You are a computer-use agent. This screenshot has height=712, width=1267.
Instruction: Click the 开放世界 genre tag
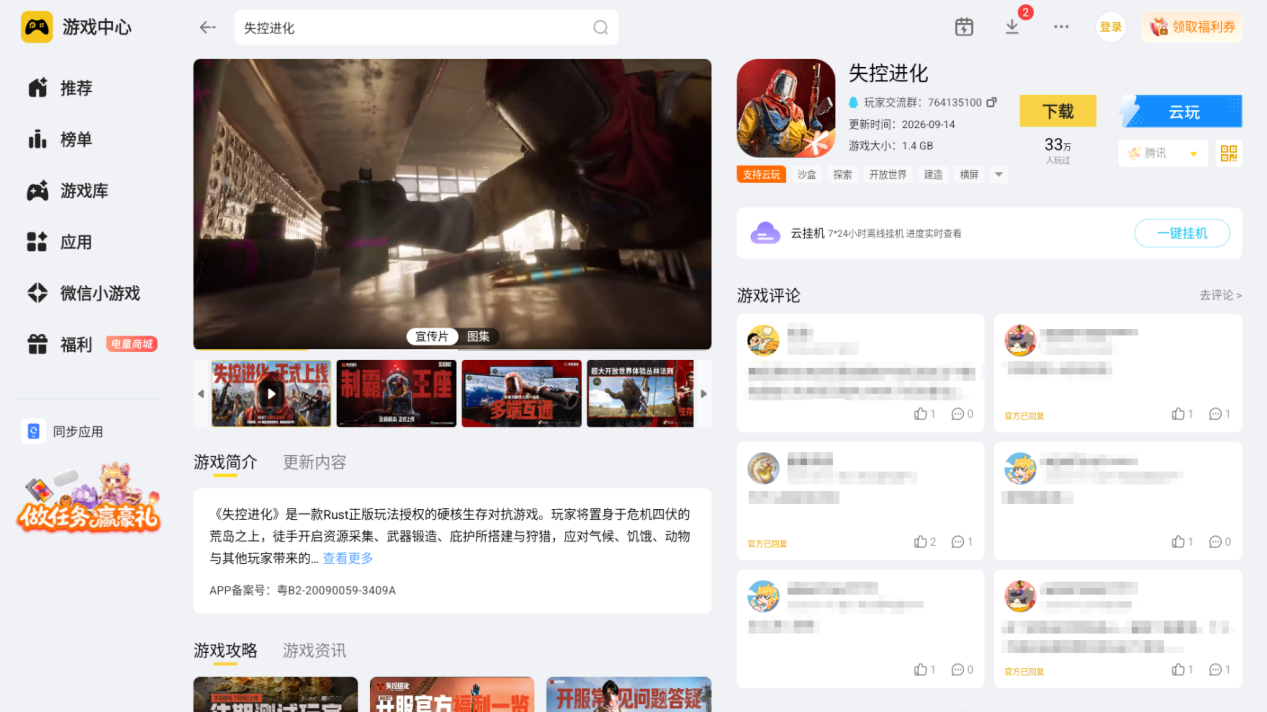(x=888, y=175)
